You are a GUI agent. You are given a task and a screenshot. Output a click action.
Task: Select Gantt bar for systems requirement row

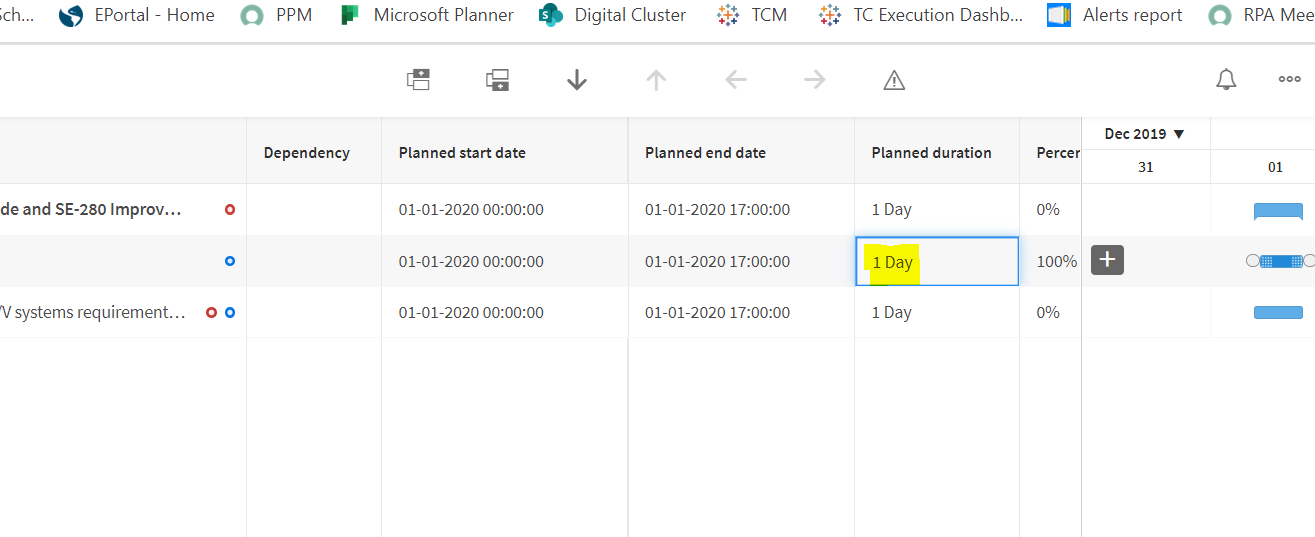[x=1278, y=313]
